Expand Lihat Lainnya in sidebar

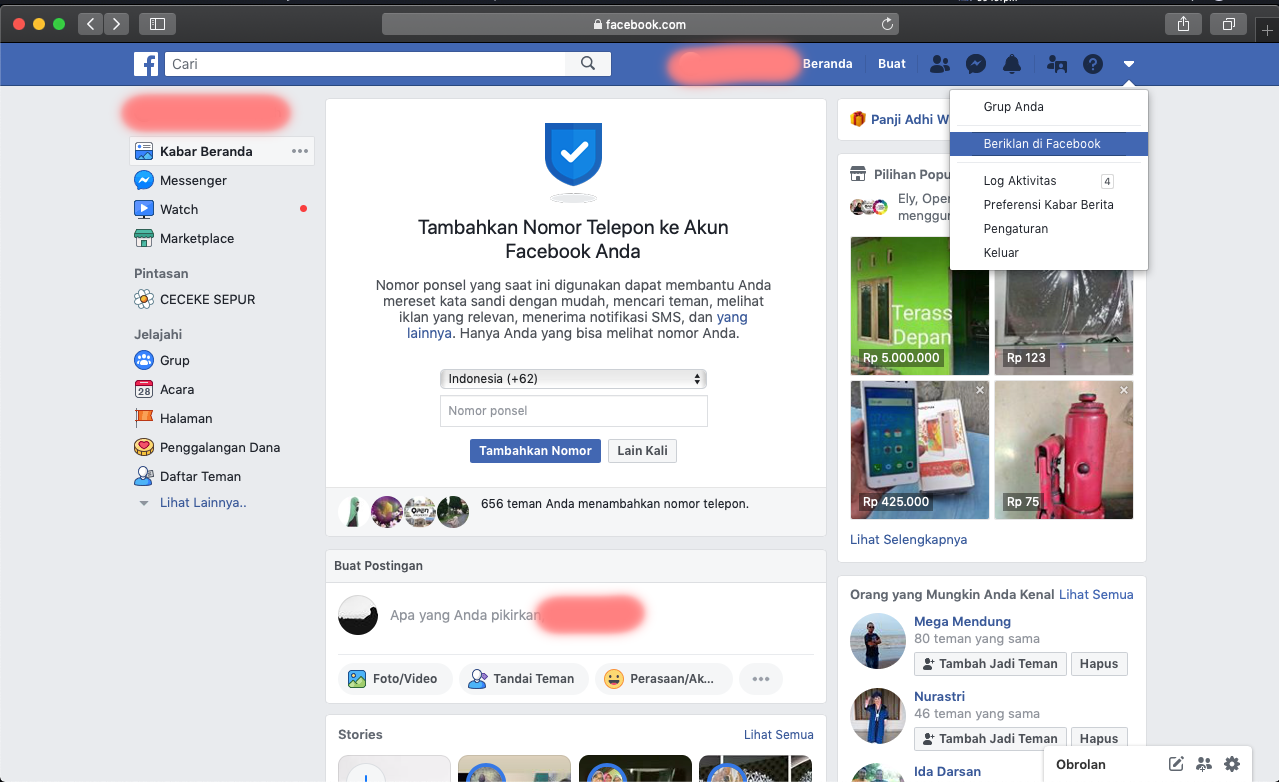(203, 503)
